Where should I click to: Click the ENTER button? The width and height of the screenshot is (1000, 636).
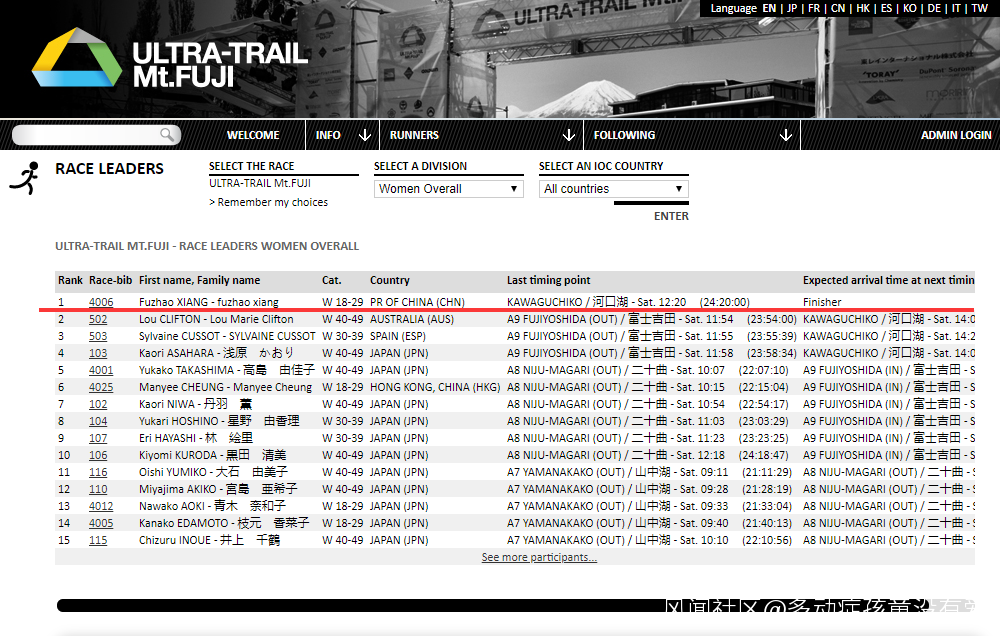point(671,216)
